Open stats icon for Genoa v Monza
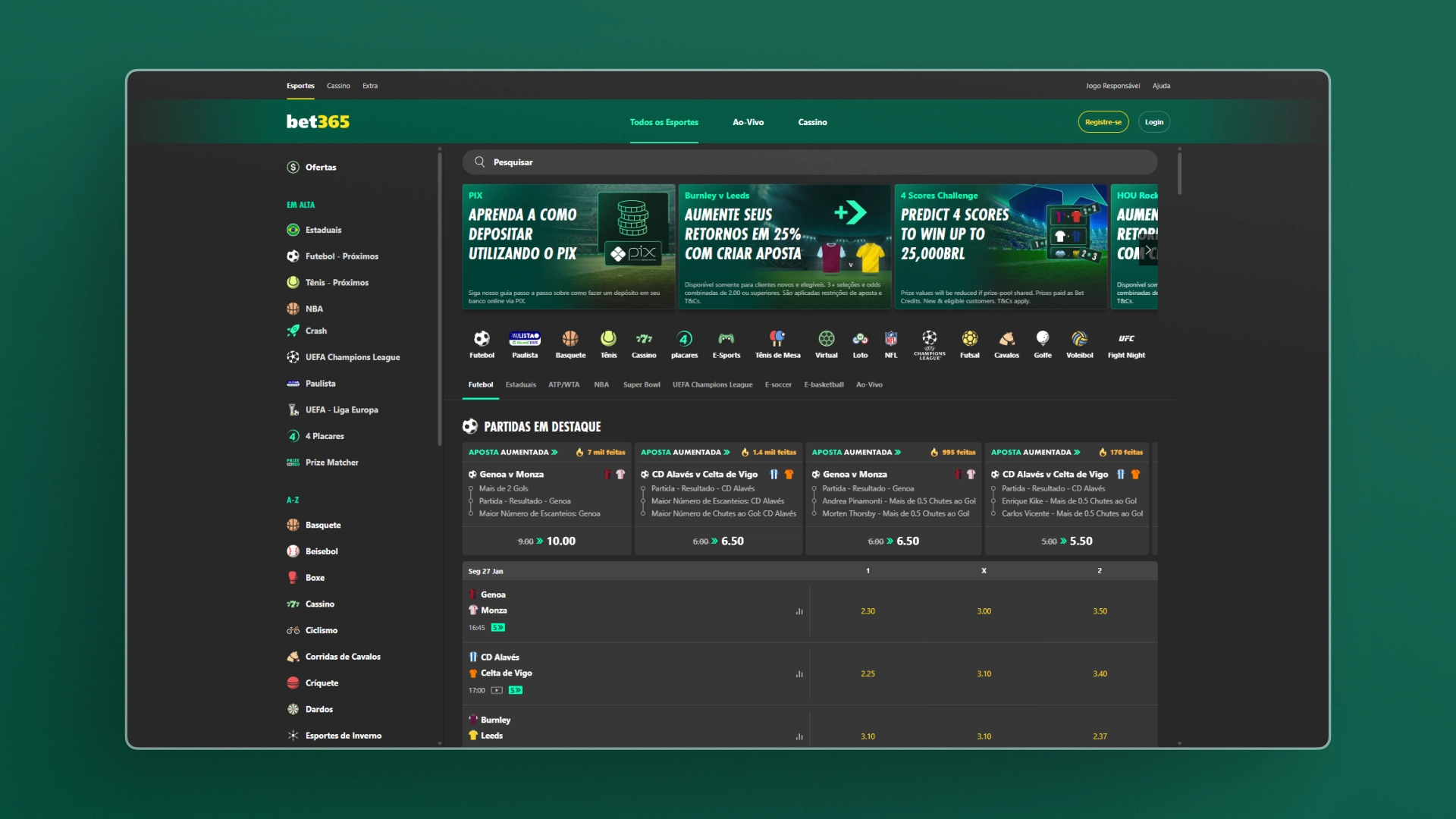Screen dimensions: 1456x819 tap(799, 611)
